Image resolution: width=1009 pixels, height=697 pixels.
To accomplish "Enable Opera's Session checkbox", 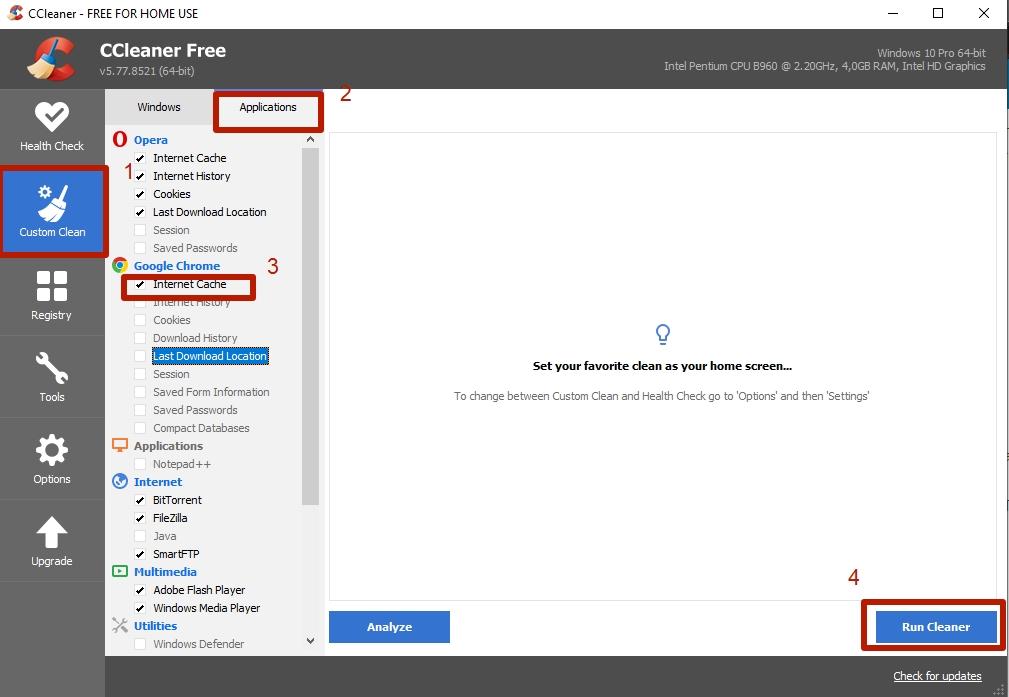I will 140,230.
